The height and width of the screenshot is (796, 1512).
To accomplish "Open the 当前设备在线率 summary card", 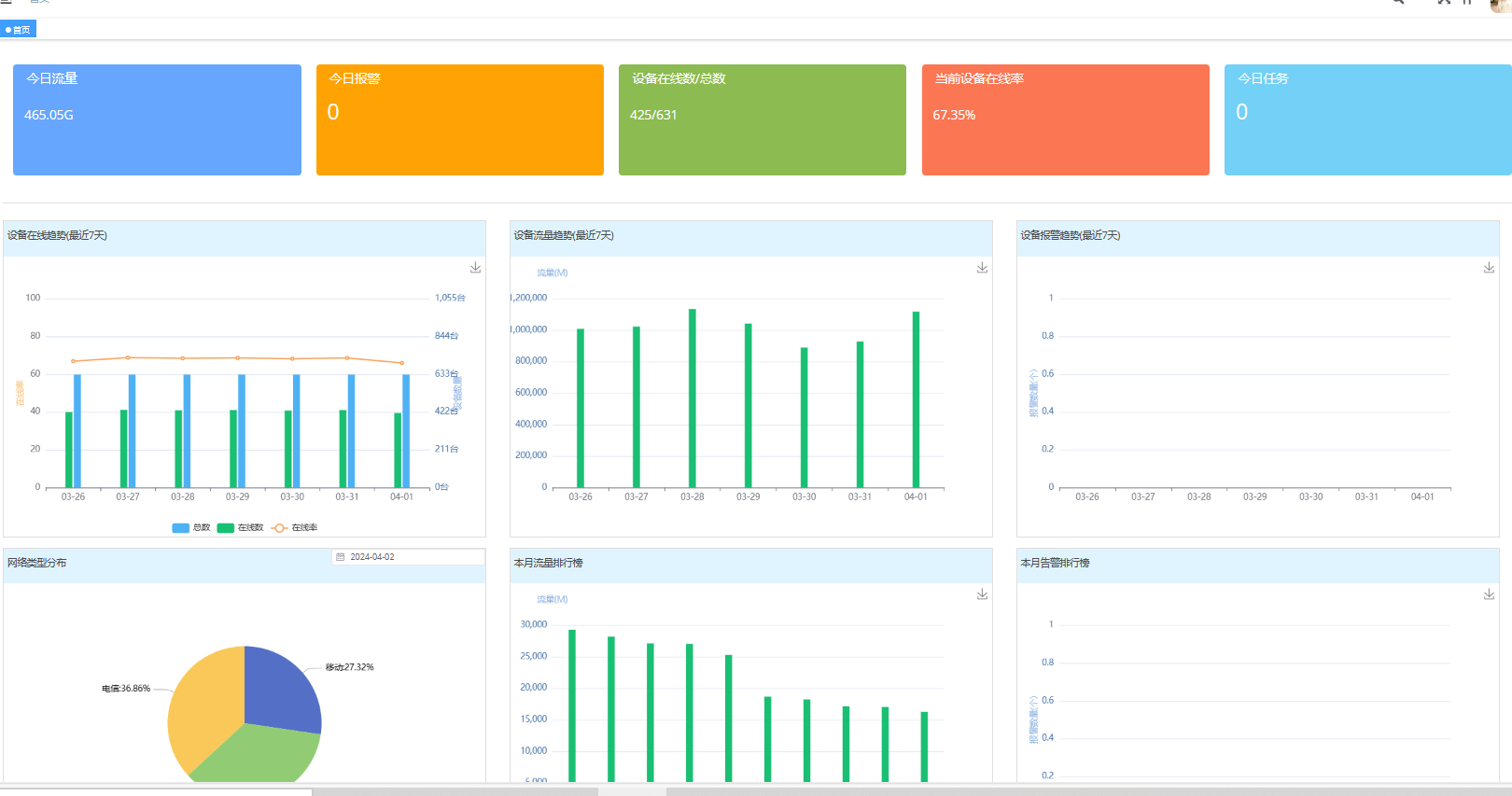I will (x=1066, y=119).
